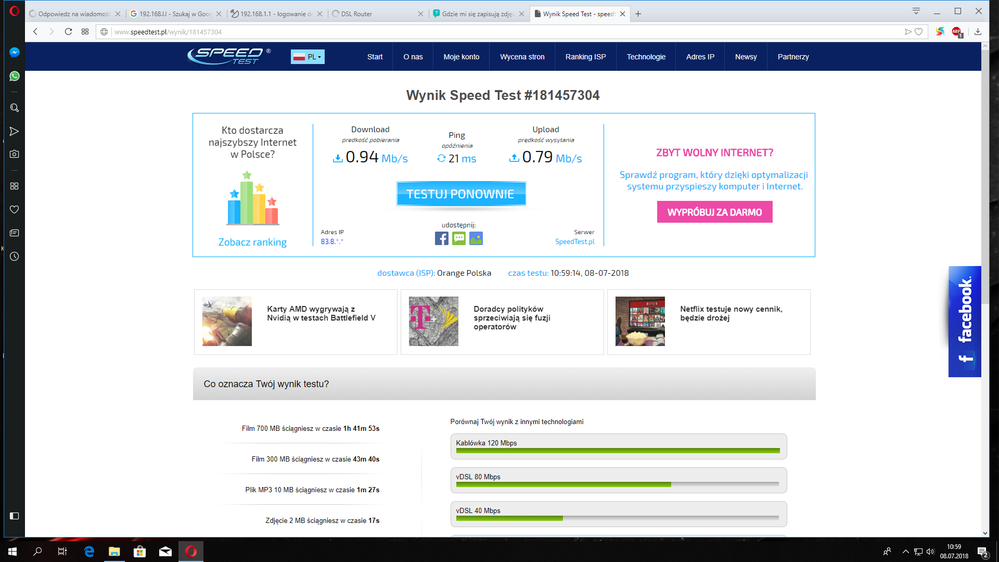The height and width of the screenshot is (562, 999).
Task: Open the tab menu dropdown in the title bar
Action: 915,11
